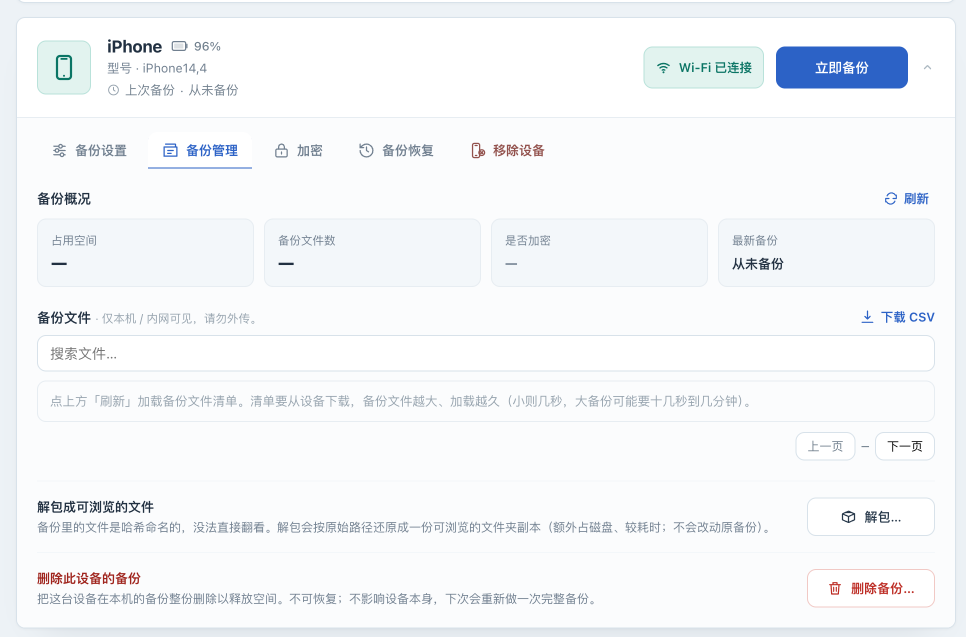
Task: Click the download arrow icon
Action: pos(867,317)
